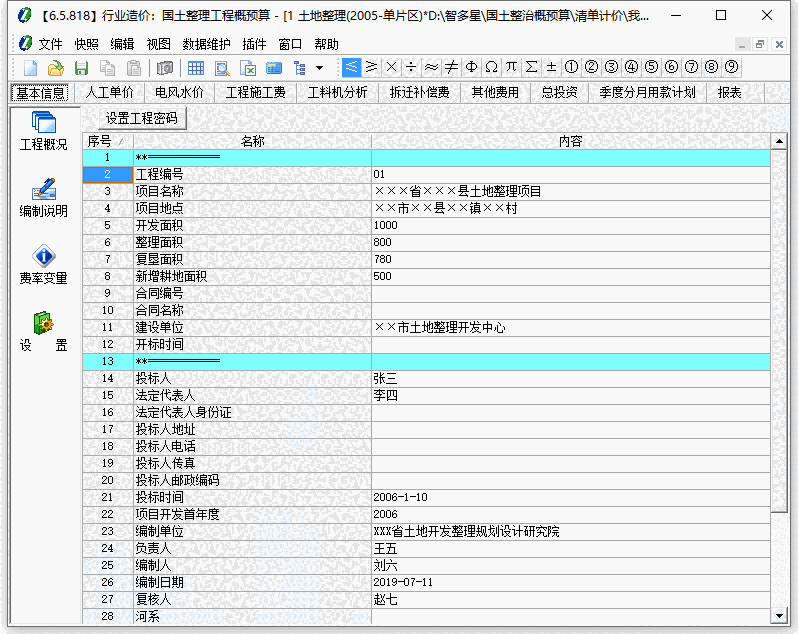Open 工程概况 in the left sidebar

[x=43, y=131]
